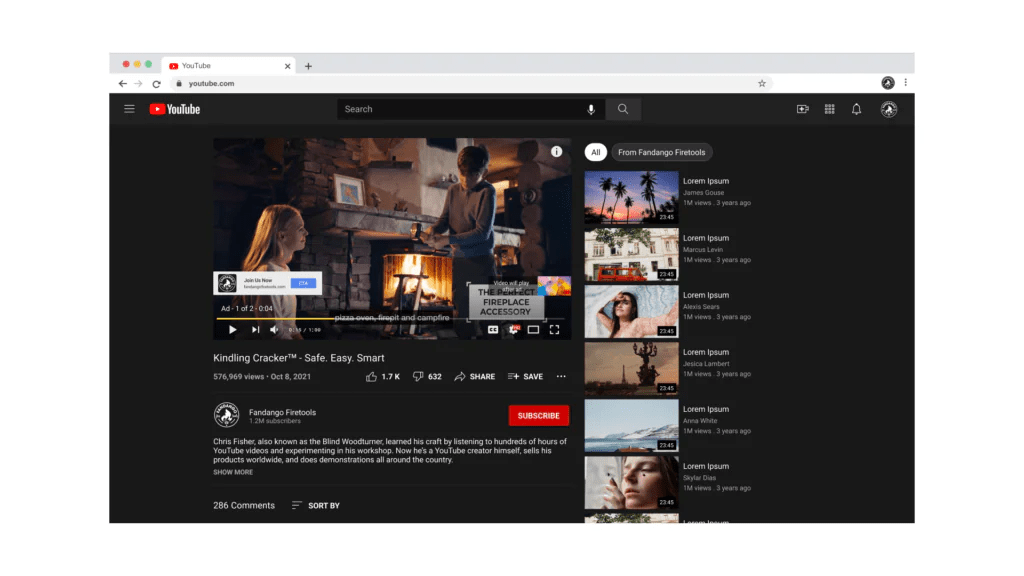
Task: Open a new browser tab with plus
Action: click(x=308, y=66)
